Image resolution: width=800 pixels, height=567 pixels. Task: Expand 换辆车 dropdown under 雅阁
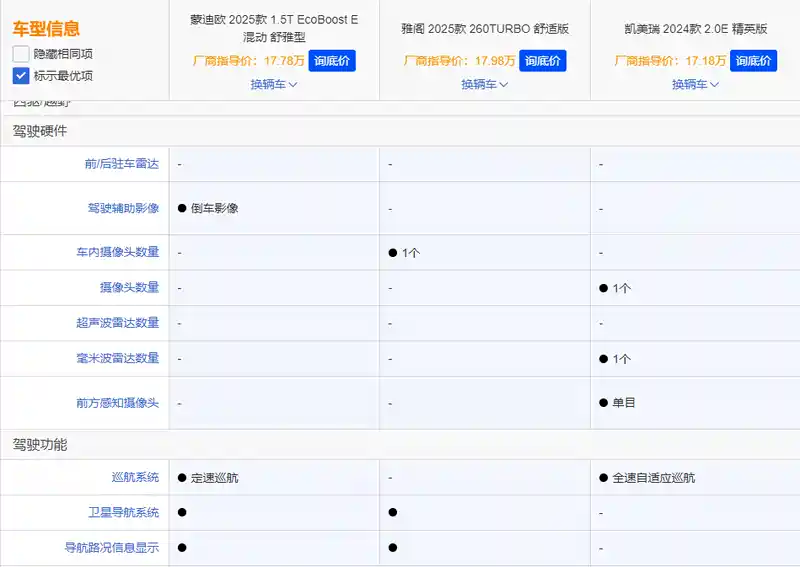[x=484, y=84]
